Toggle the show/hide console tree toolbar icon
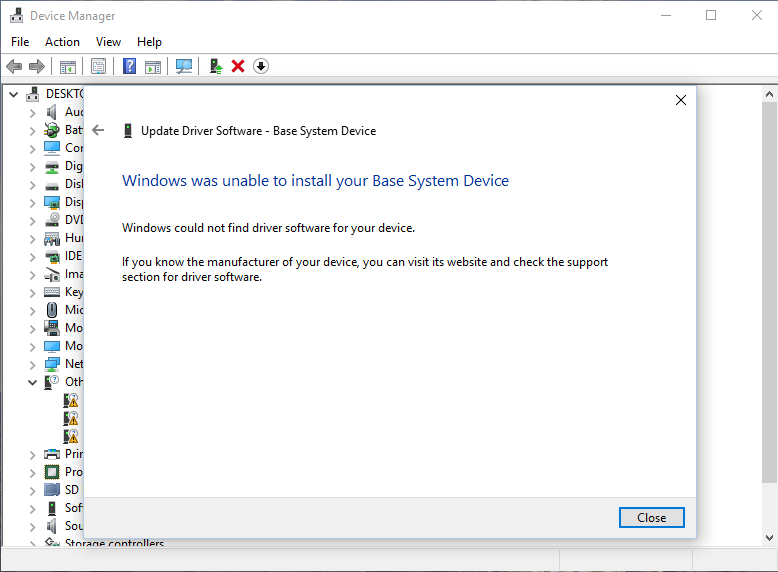 (67, 66)
